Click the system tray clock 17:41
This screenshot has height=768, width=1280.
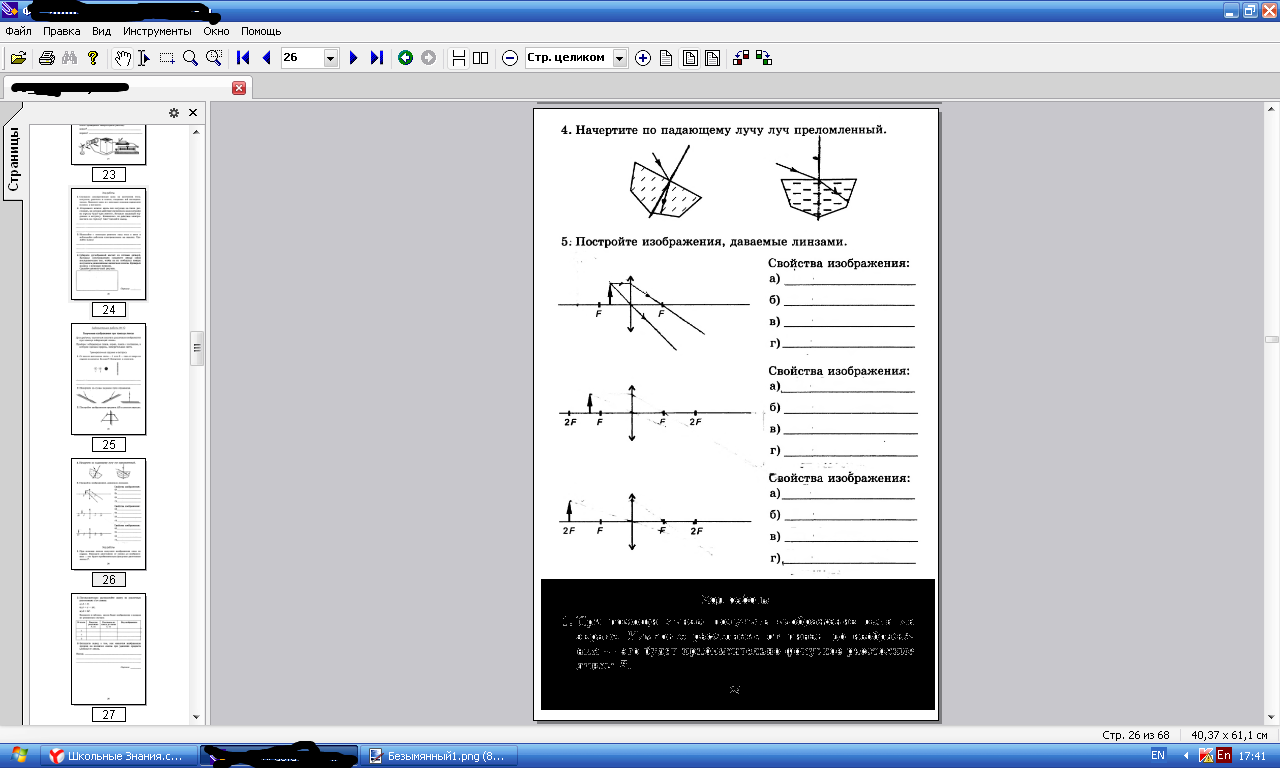coord(1252,756)
